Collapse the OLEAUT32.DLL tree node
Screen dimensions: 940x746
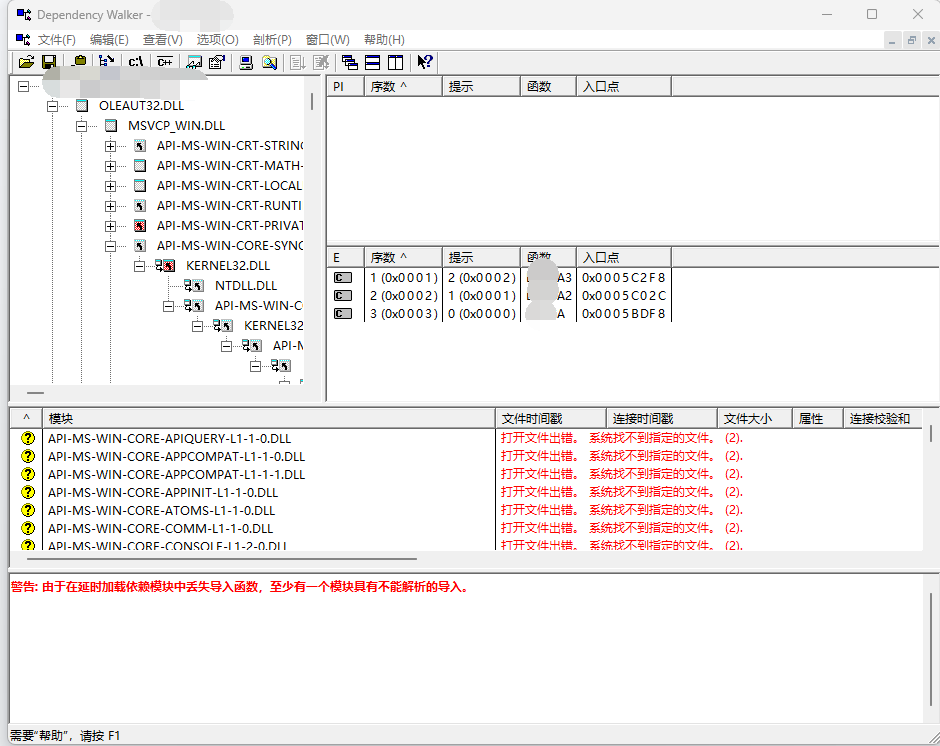click(x=53, y=106)
